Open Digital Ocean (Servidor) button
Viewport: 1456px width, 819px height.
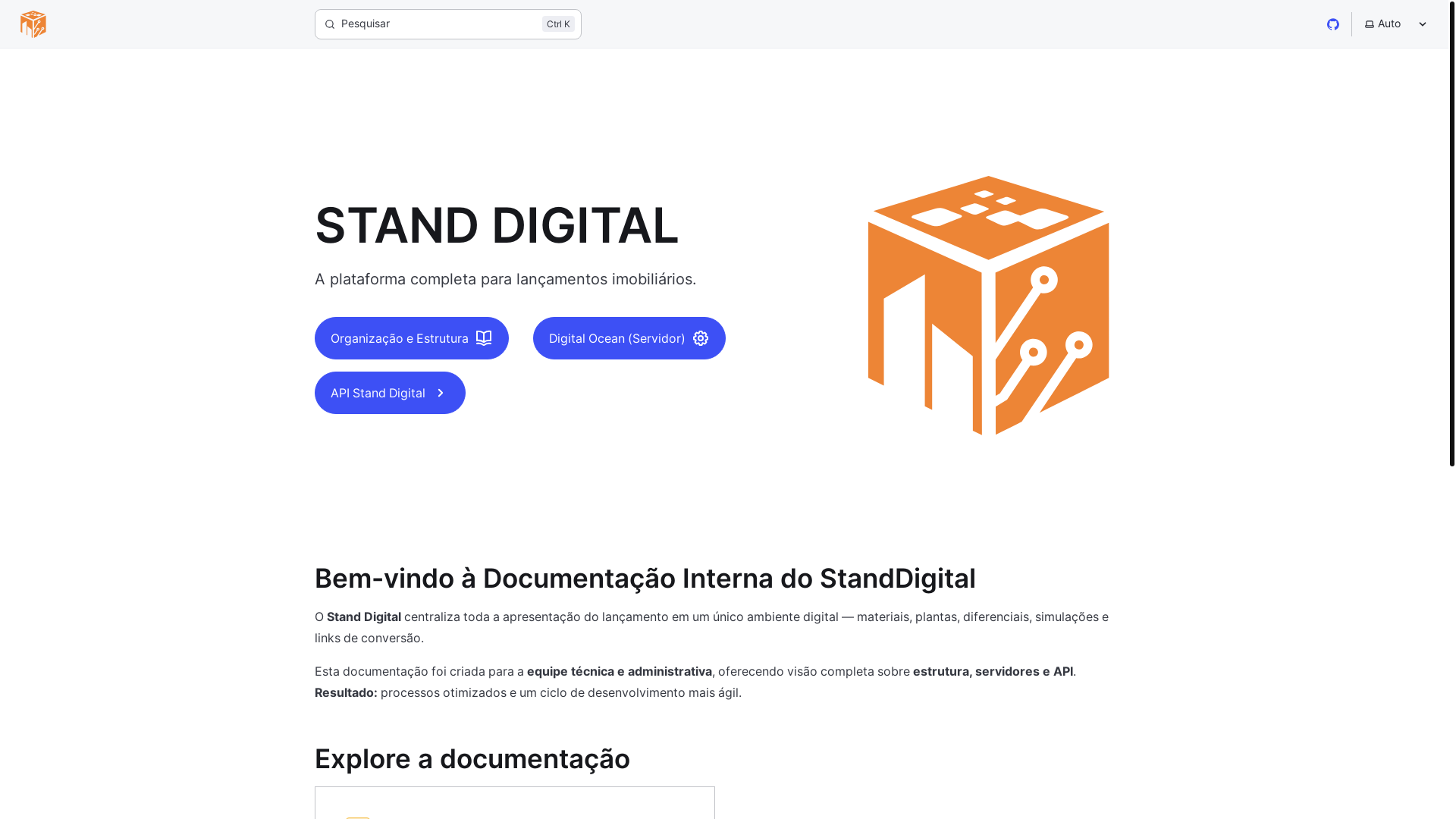[x=629, y=338]
